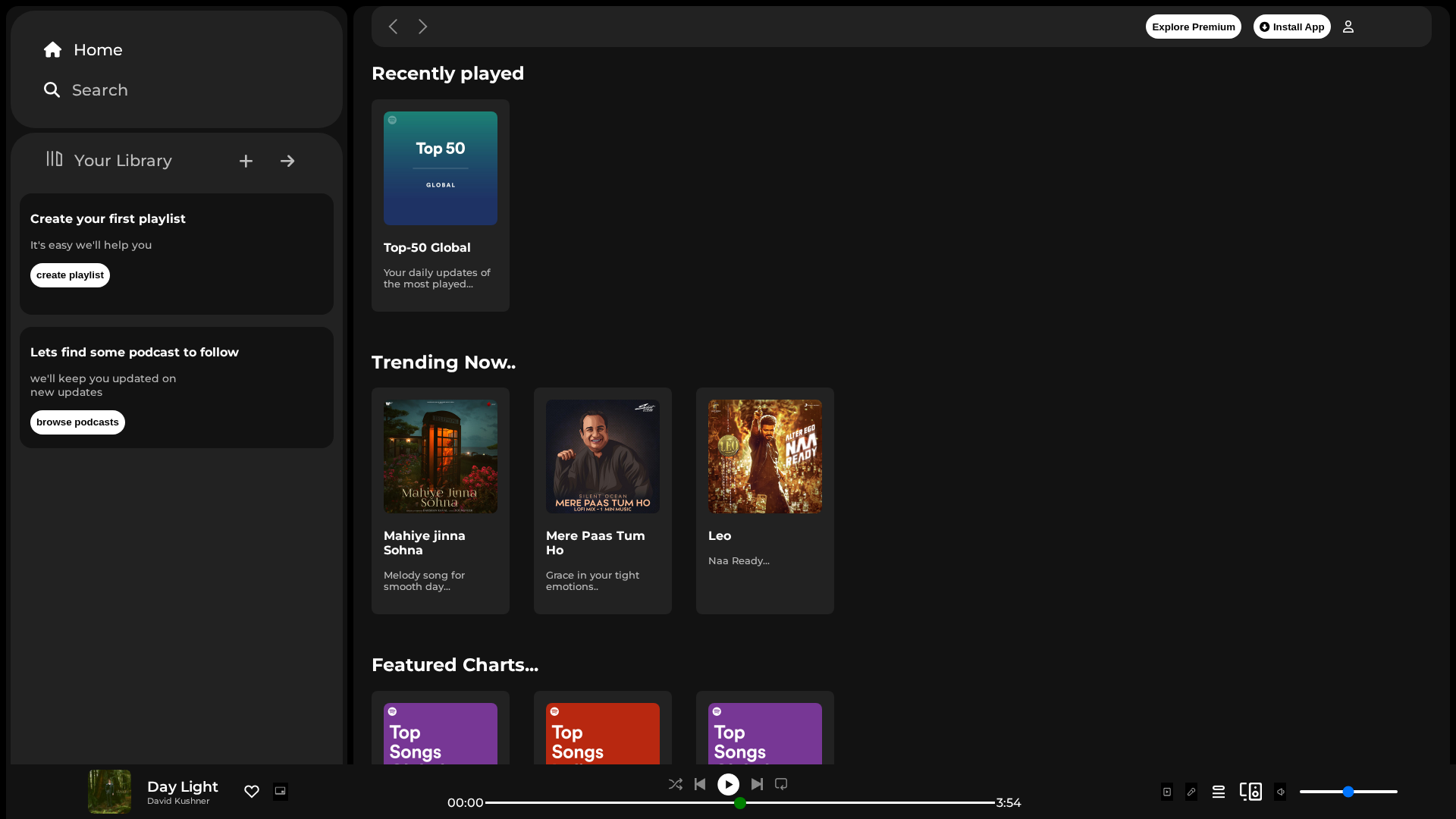Click the Your Library books icon

[x=54, y=158]
